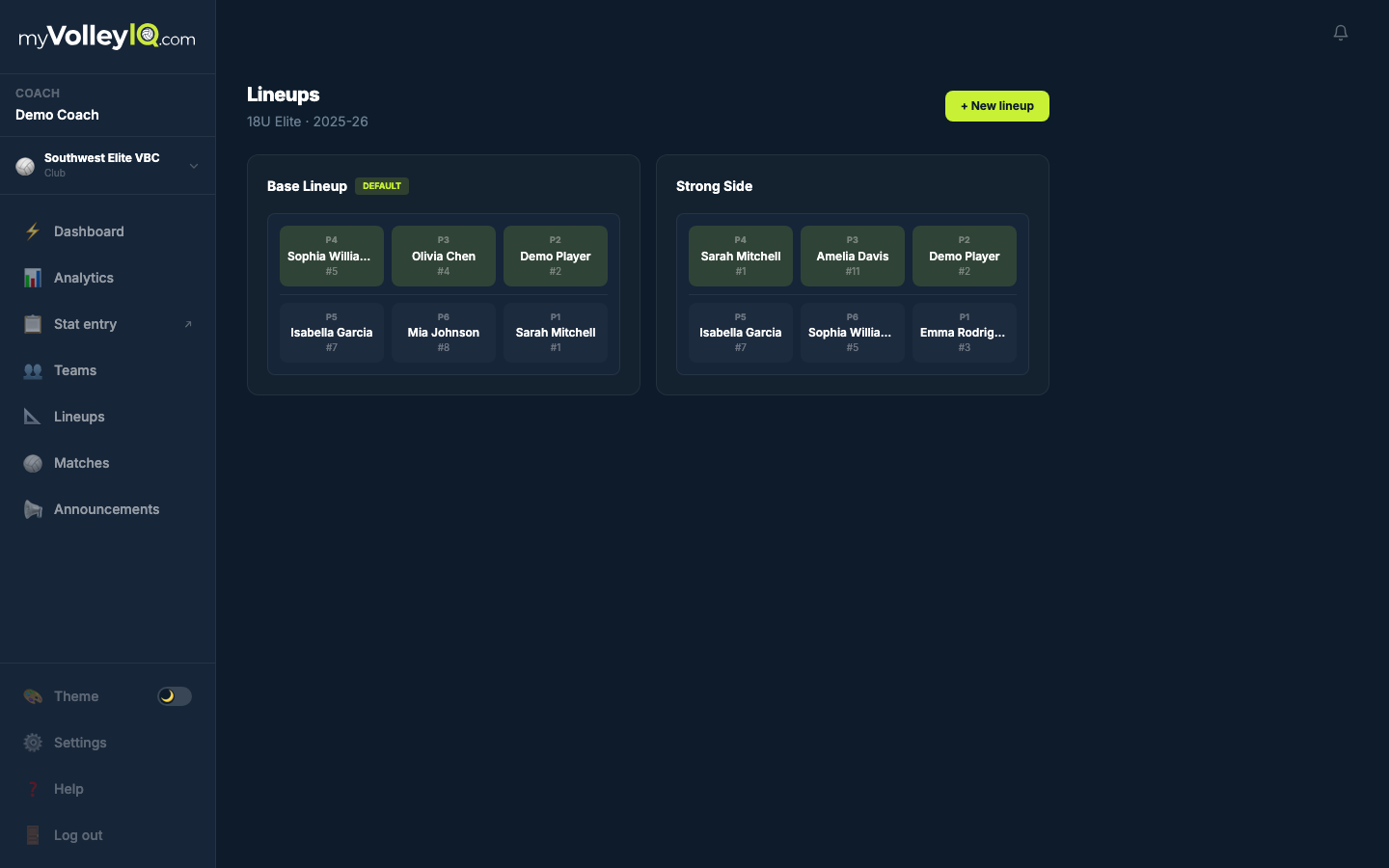Click the Settings gear icon

pos(33,743)
